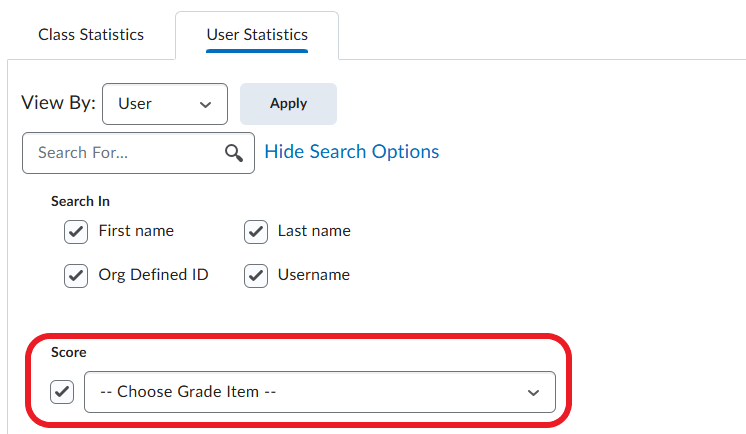Image resolution: width=746 pixels, height=434 pixels.
Task: Select the User Statistics tab
Action: pyautogui.click(x=257, y=35)
